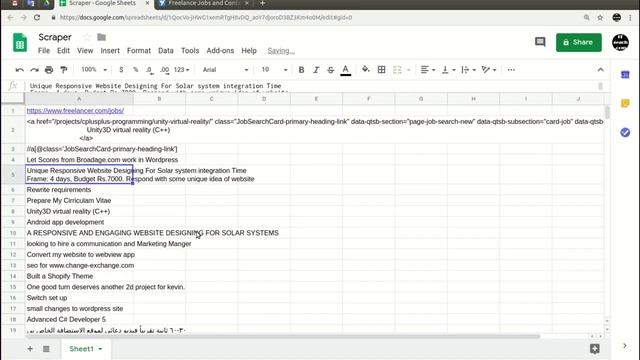640x360 pixels.
Task: Open more number formats 123 dropdown
Action: 182,70
